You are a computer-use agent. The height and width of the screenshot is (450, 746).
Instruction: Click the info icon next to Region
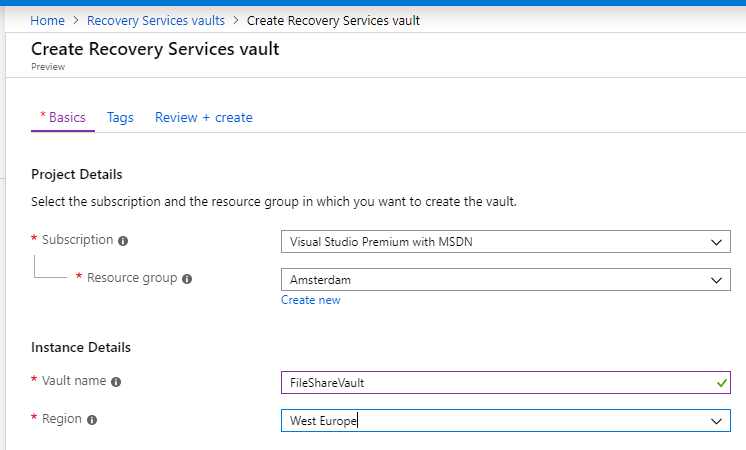click(92, 420)
